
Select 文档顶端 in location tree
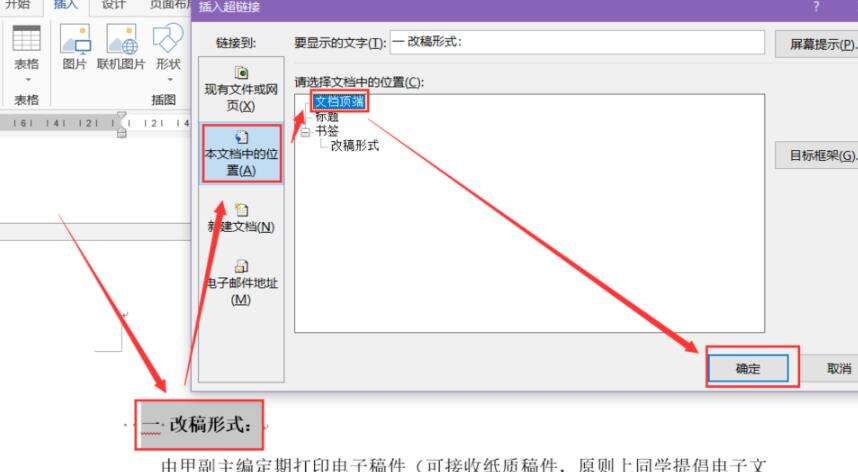pos(340,102)
